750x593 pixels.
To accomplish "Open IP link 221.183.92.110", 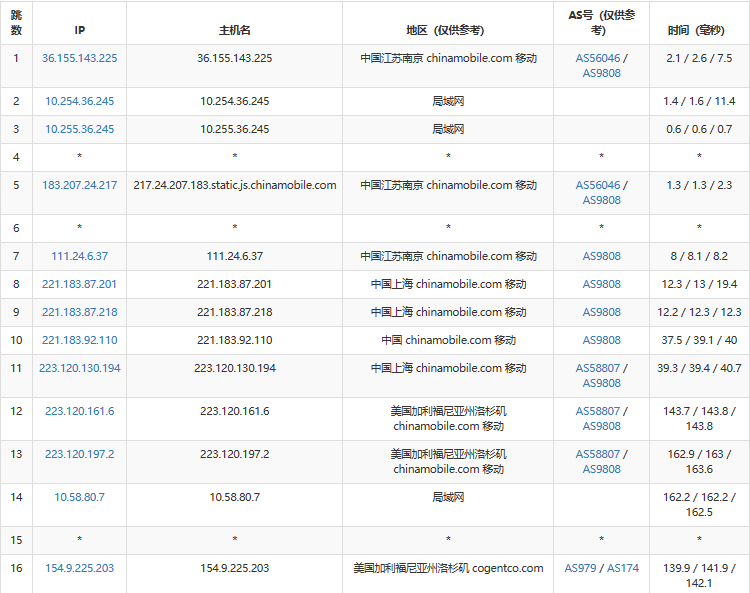I will (x=79, y=340).
